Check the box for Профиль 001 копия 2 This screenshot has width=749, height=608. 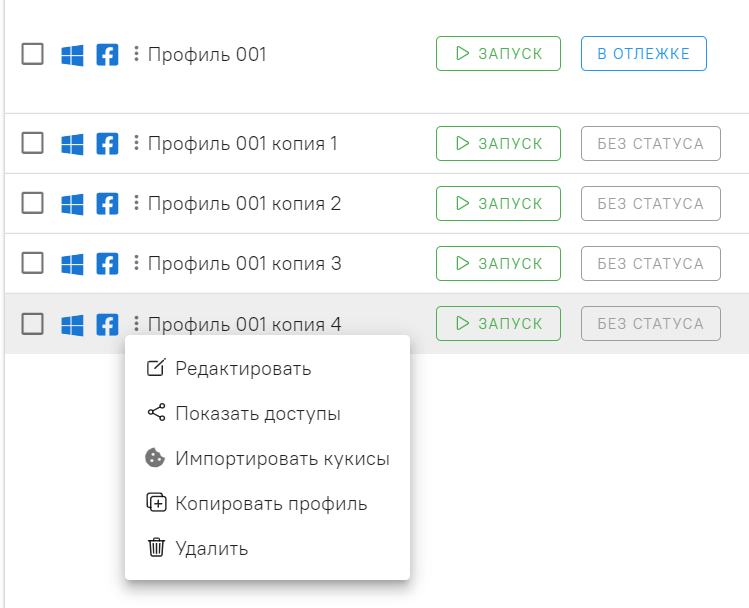32,203
